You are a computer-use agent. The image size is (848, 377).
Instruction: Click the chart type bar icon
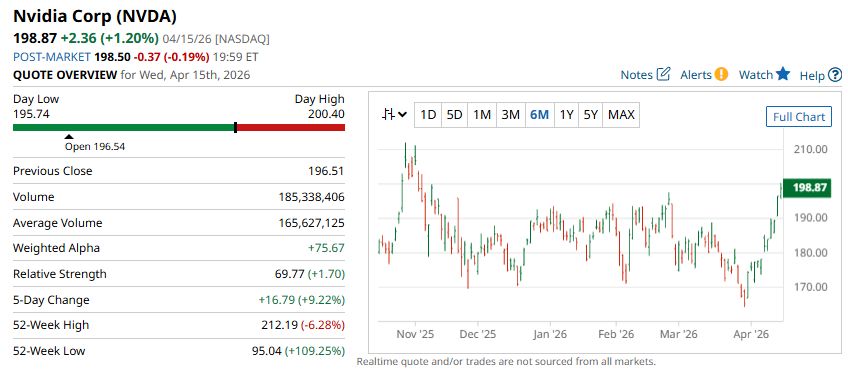point(388,115)
